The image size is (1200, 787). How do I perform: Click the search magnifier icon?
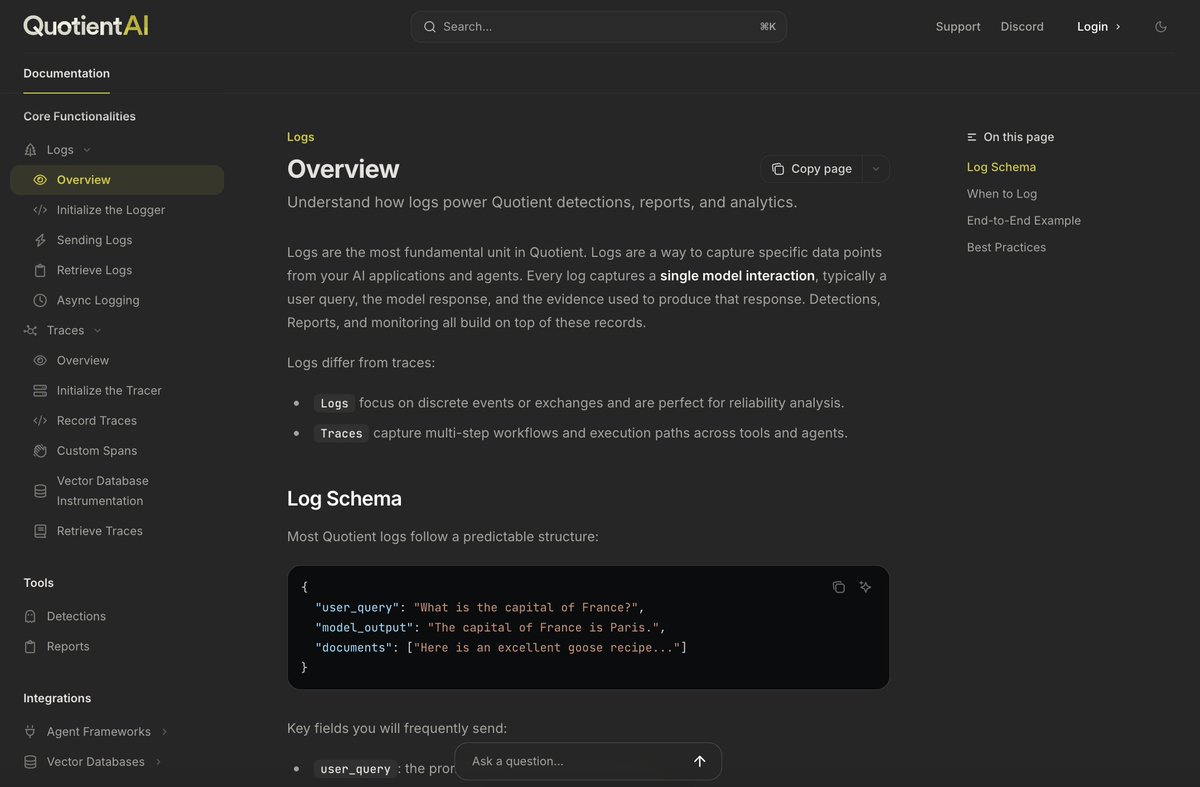click(429, 27)
